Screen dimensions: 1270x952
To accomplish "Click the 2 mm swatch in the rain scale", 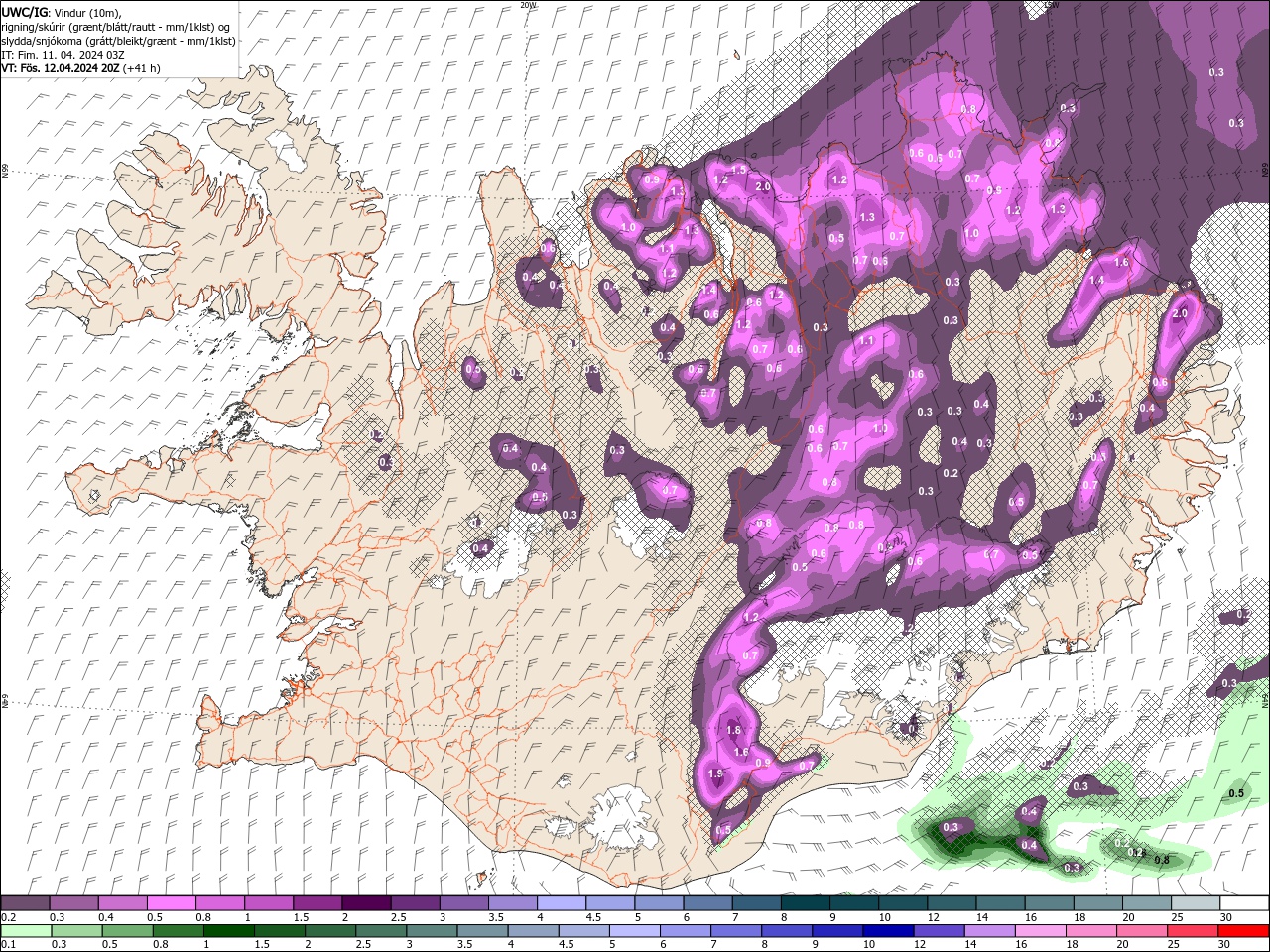I will coord(330,931).
